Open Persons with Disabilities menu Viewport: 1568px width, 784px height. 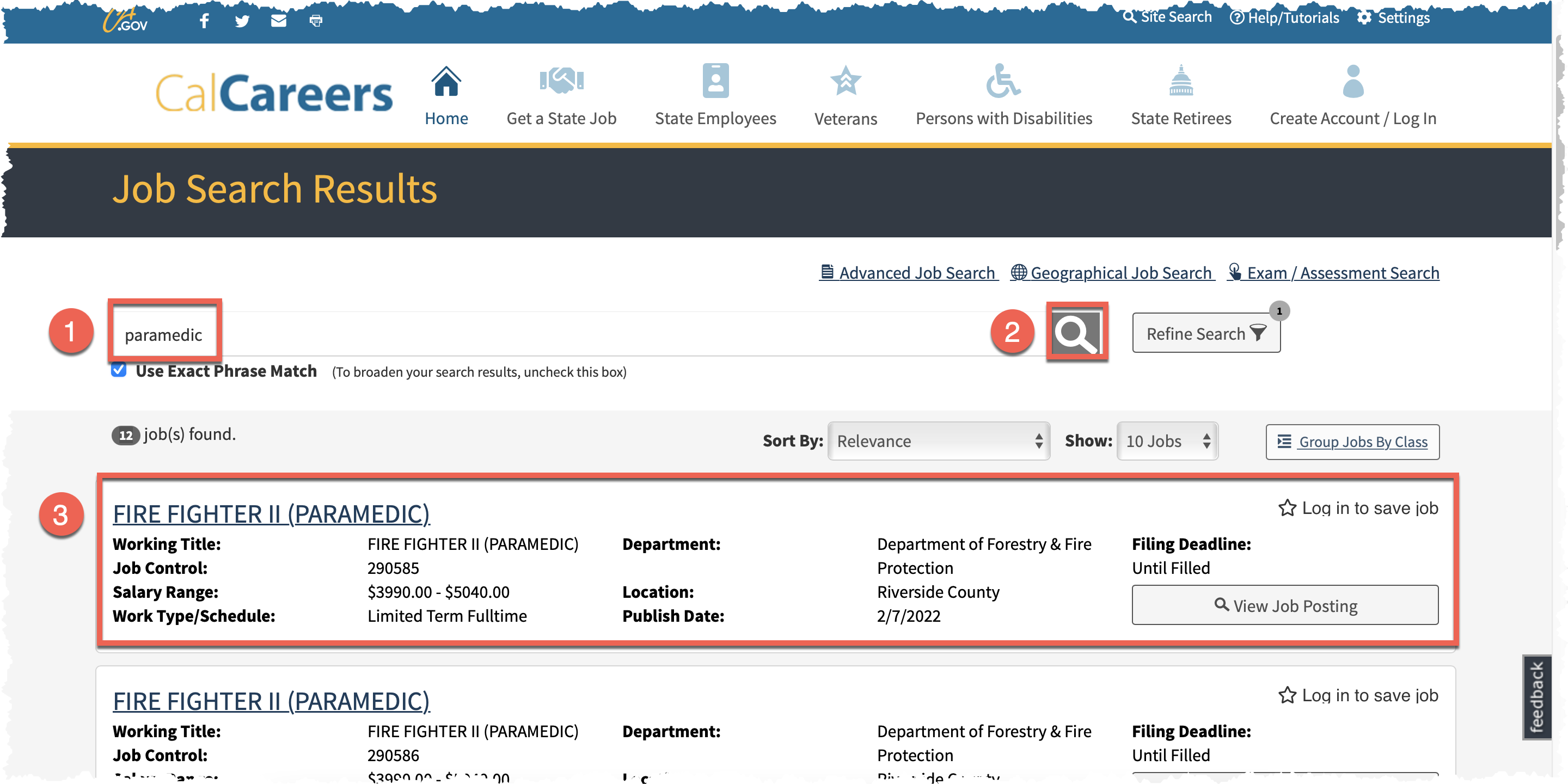point(1004,118)
